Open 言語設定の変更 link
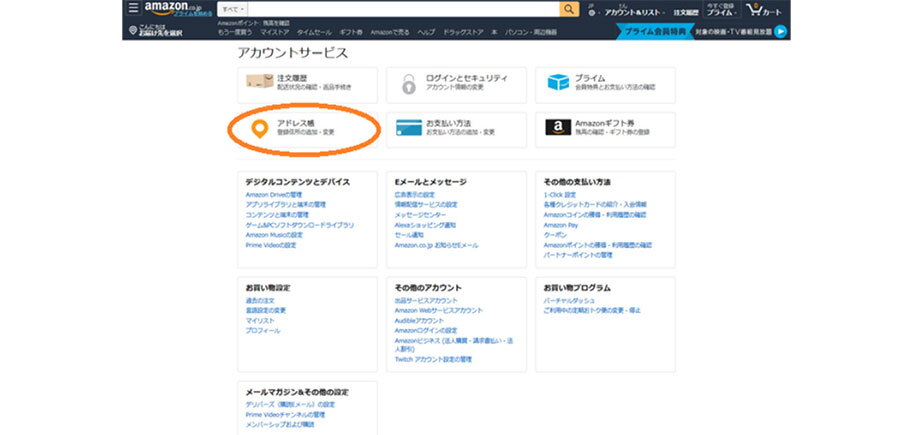Image resolution: width=910 pixels, height=435 pixels. [x=266, y=310]
